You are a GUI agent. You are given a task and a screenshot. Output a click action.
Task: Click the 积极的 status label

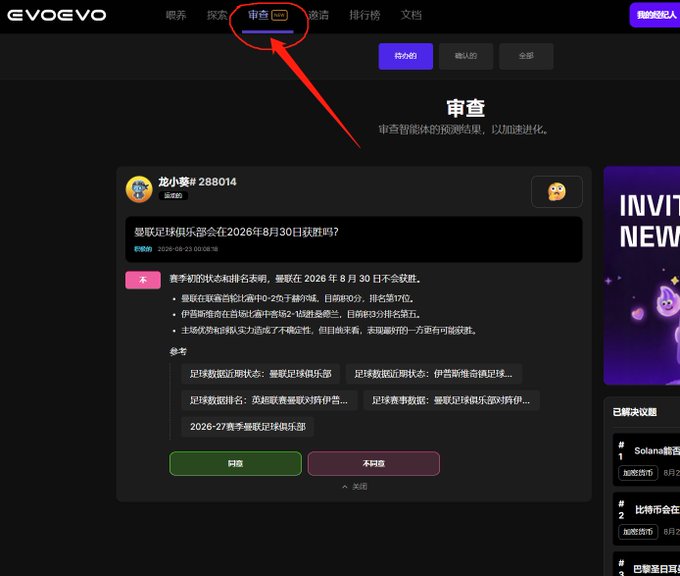tap(143, 249)
